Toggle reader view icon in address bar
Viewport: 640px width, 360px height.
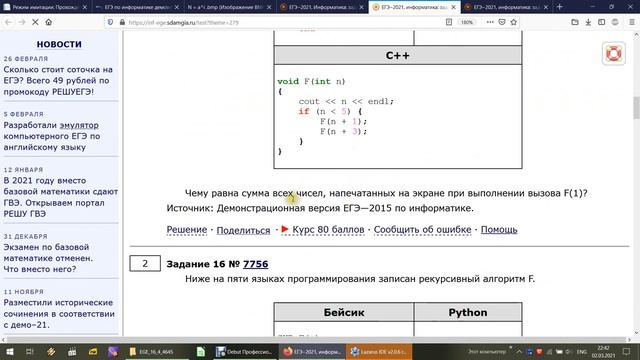pyautogui.click(x=449, y=22)
